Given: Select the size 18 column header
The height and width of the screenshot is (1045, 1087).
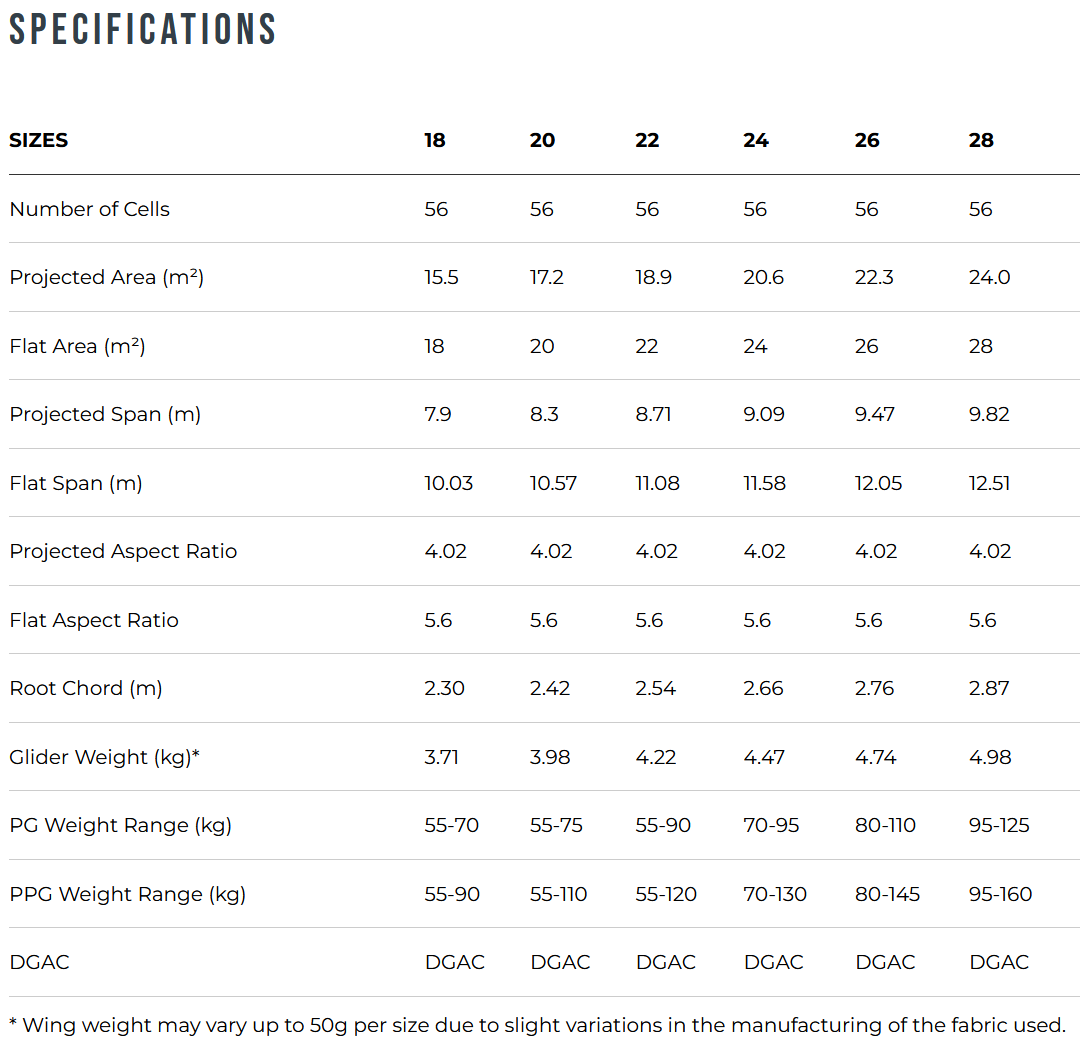Looking at the screenshot, I should (435, 140).
